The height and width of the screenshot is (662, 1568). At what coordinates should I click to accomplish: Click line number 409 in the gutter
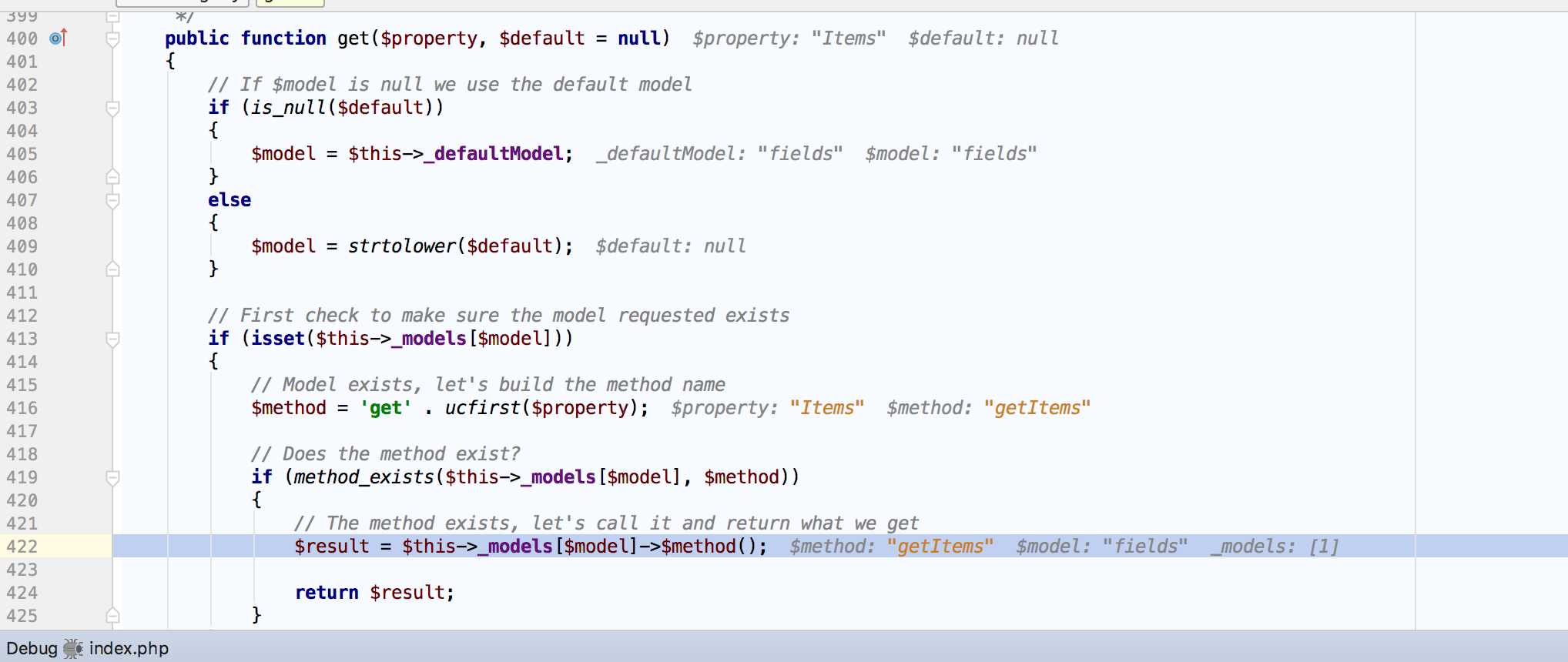click(22, 246)
